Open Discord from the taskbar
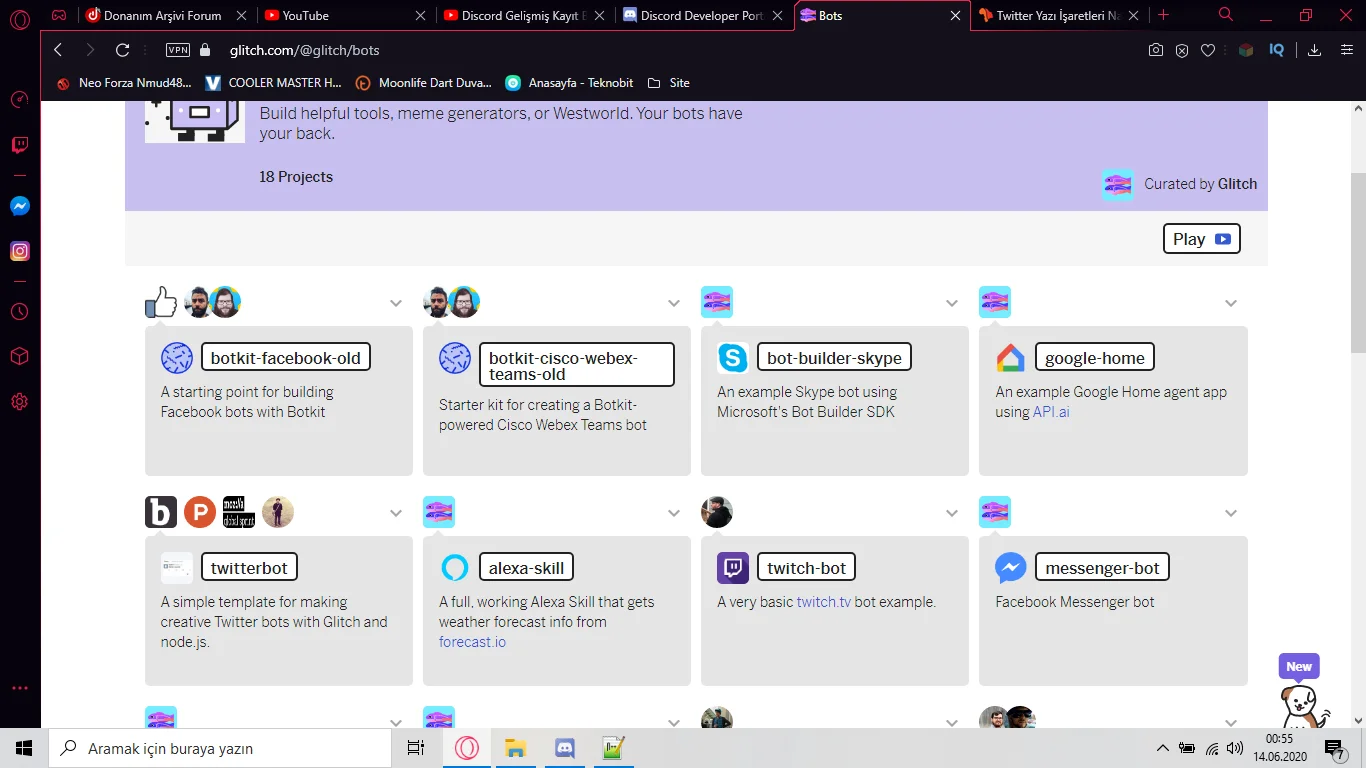This screenshot has height=768, width=1366. coord(564,748)
